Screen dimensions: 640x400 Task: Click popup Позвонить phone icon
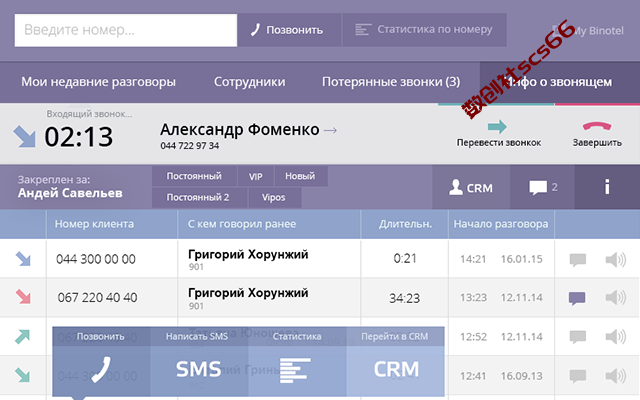101,369
